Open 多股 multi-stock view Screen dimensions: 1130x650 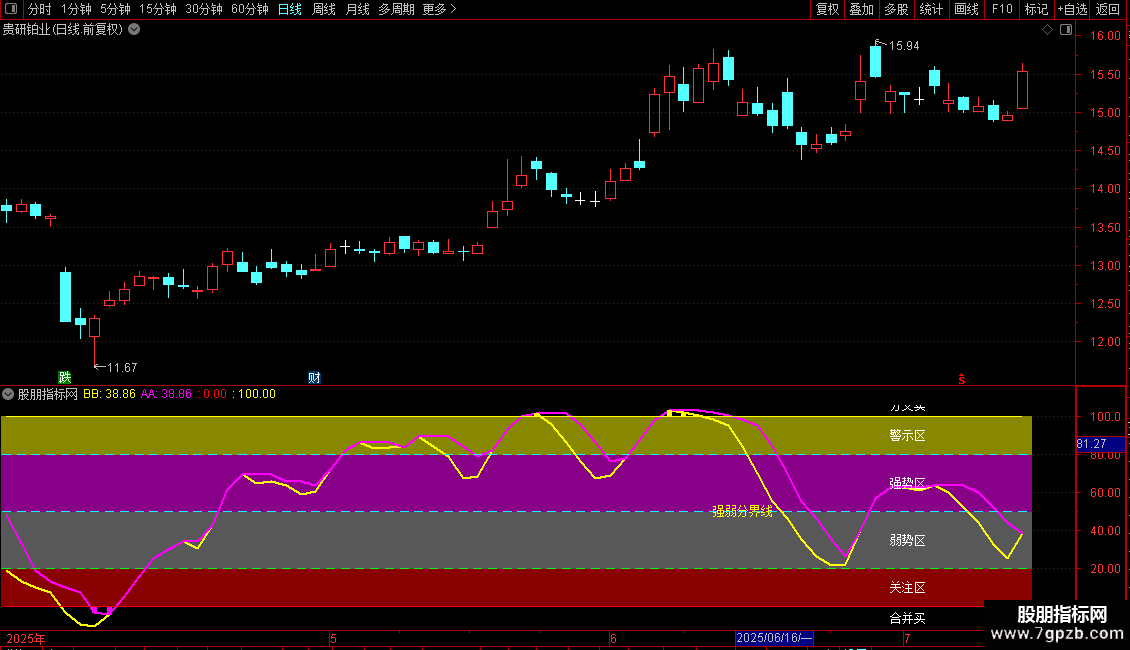coord(897,9)
